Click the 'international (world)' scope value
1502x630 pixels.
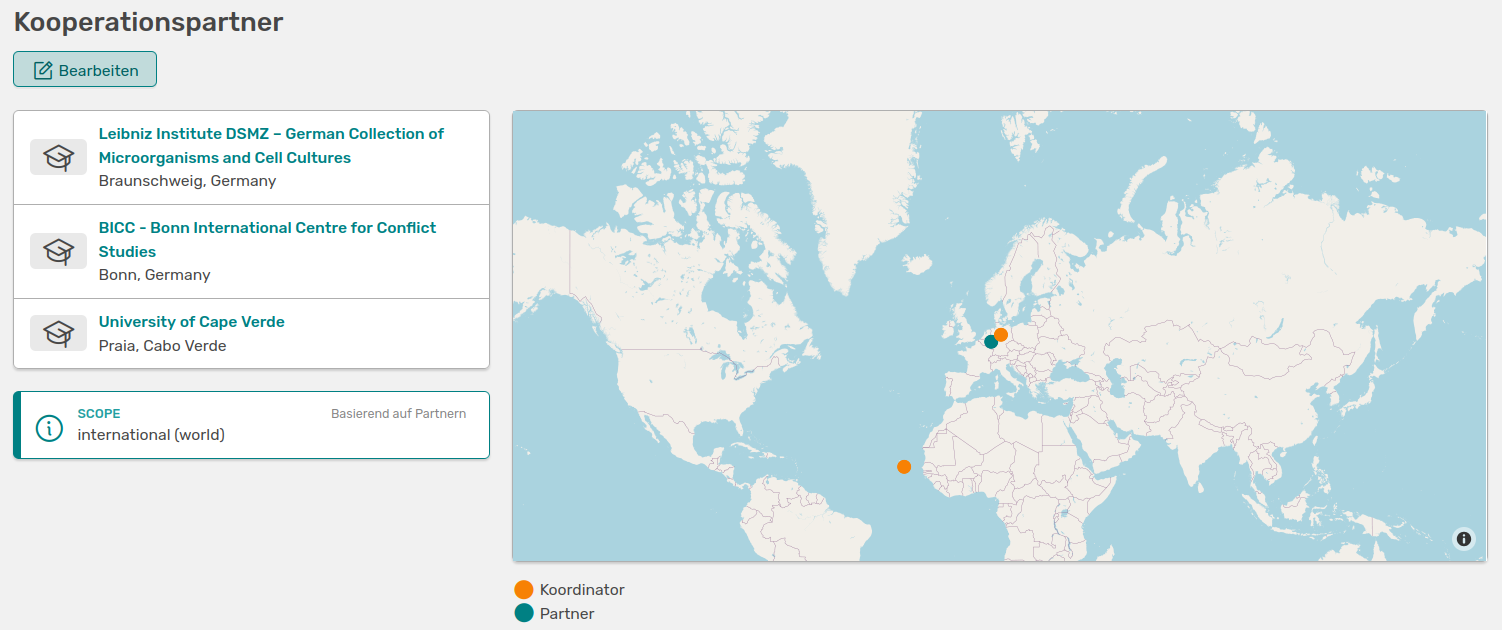tap(151, 435)
